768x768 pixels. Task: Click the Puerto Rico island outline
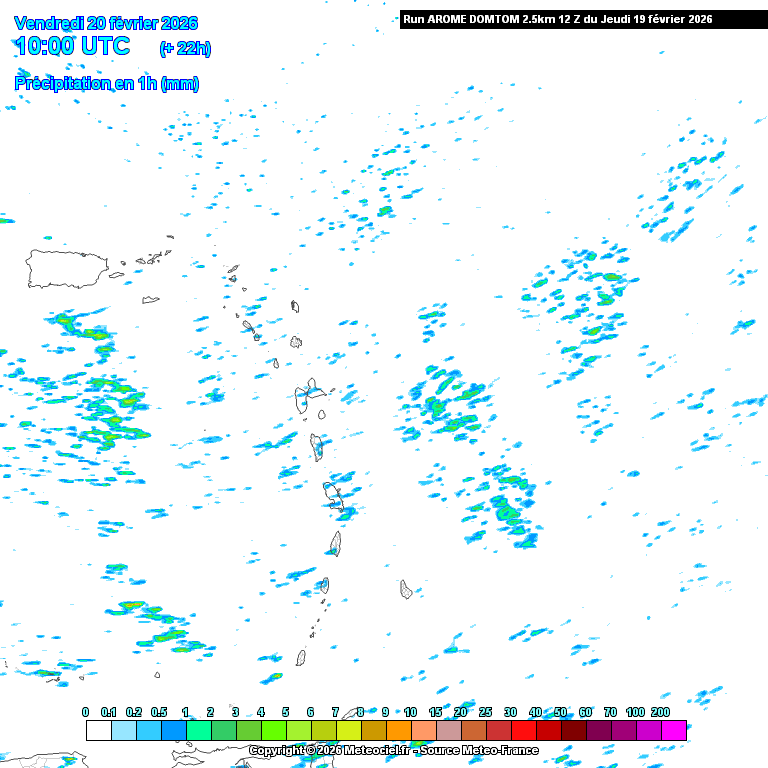tap(67, 269)
